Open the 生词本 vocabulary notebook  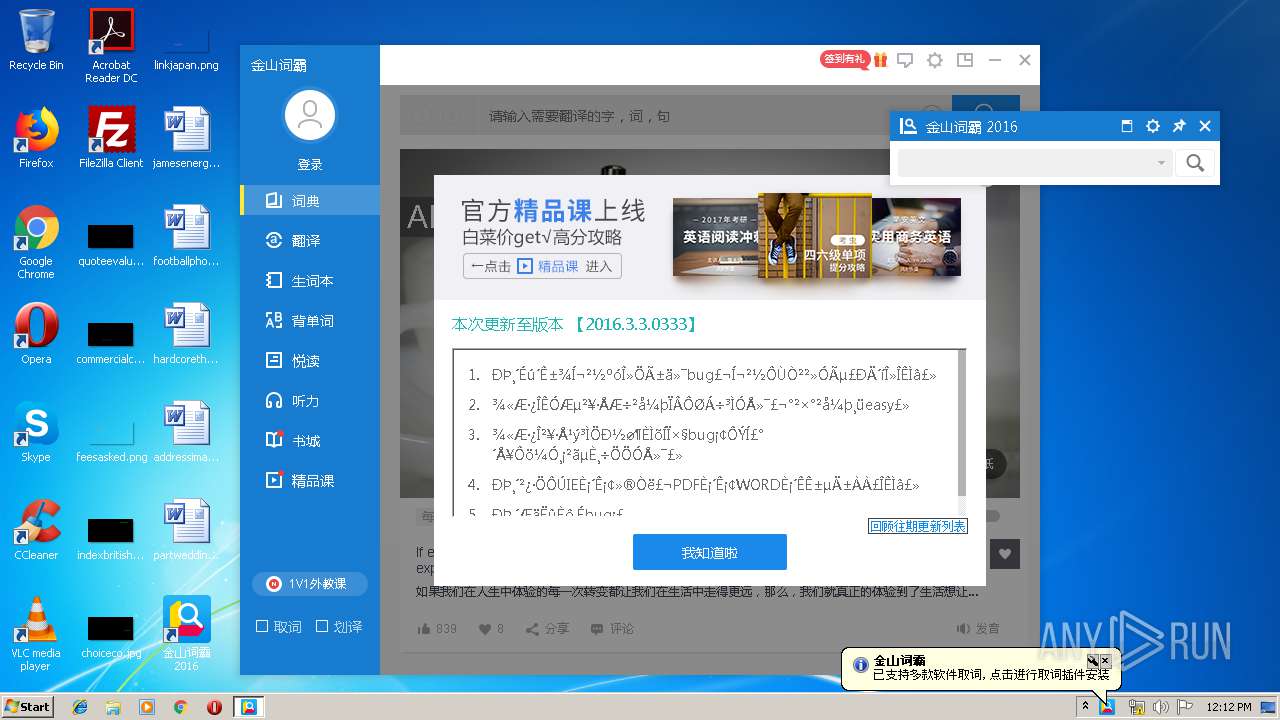click(310, 281)
